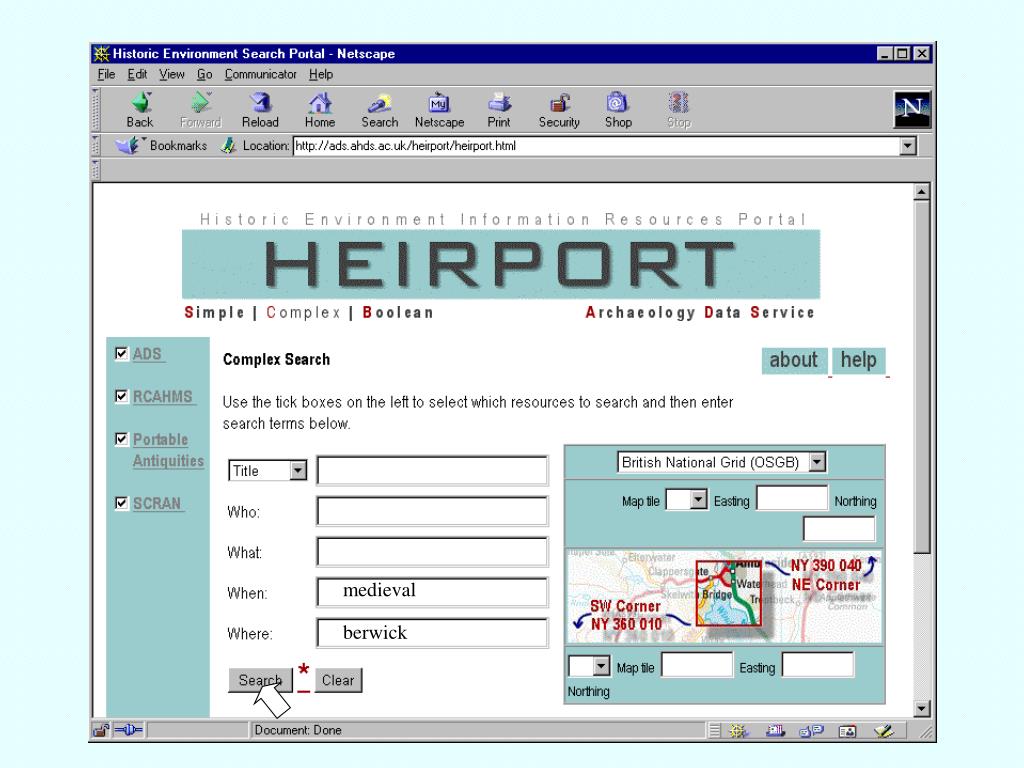Go back with the Back toolbar icon
Screen dimensions: 1024x768
click(140, 110)
